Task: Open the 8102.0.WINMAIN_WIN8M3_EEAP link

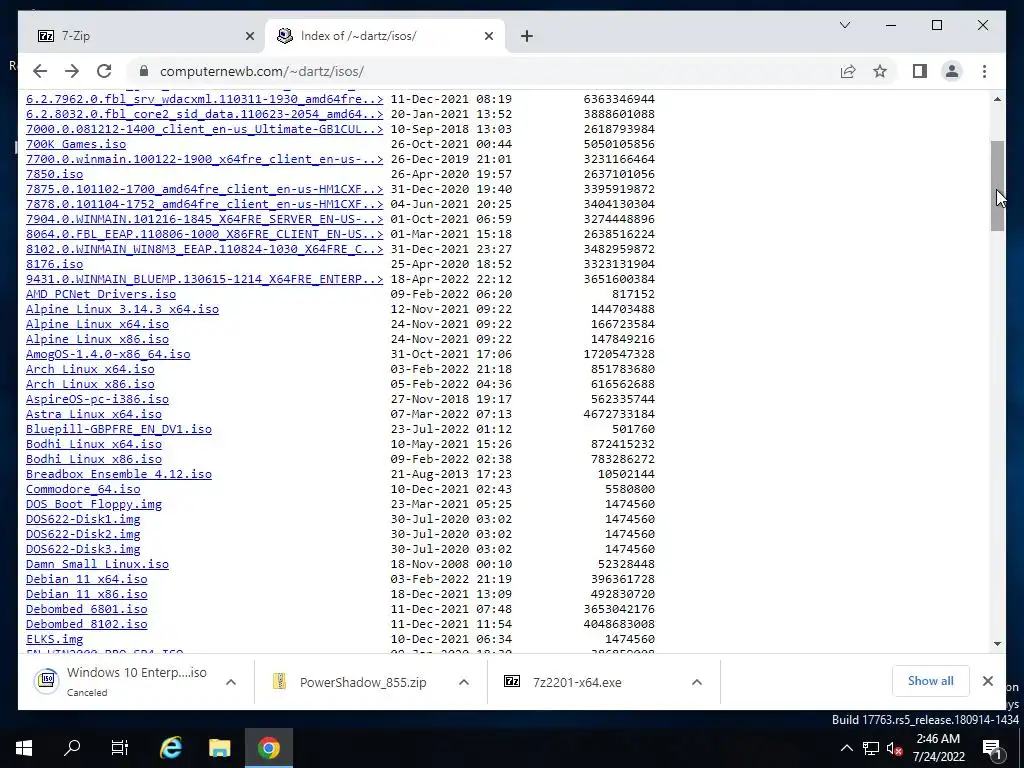Action: [204, 249]
